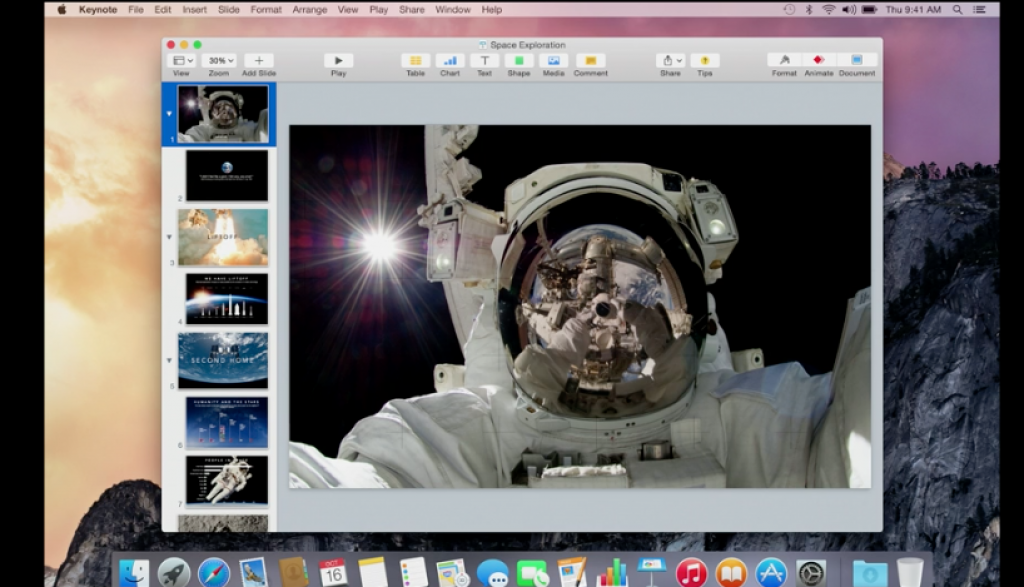Open the 30% Zoom dropdown
Viewport: 1024px width, 587px height.
(x=218, y=61)
